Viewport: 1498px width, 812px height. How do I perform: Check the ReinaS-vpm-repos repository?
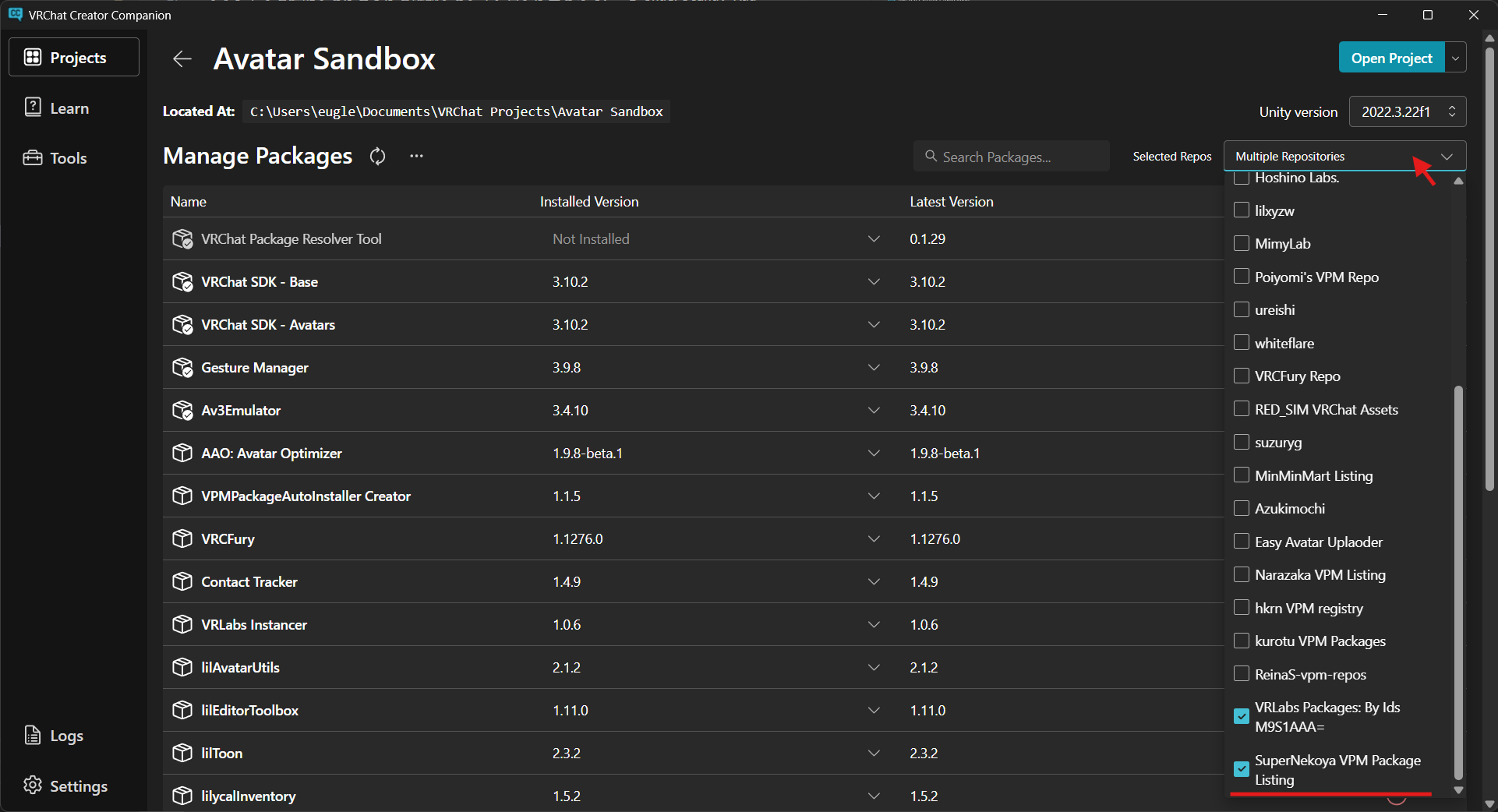(1242, 674)
